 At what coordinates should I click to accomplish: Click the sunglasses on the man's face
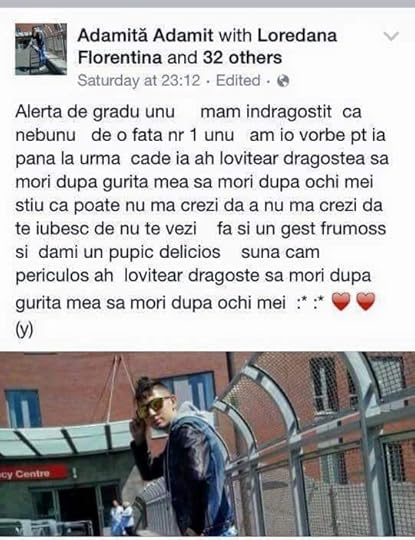click(154, 405)
